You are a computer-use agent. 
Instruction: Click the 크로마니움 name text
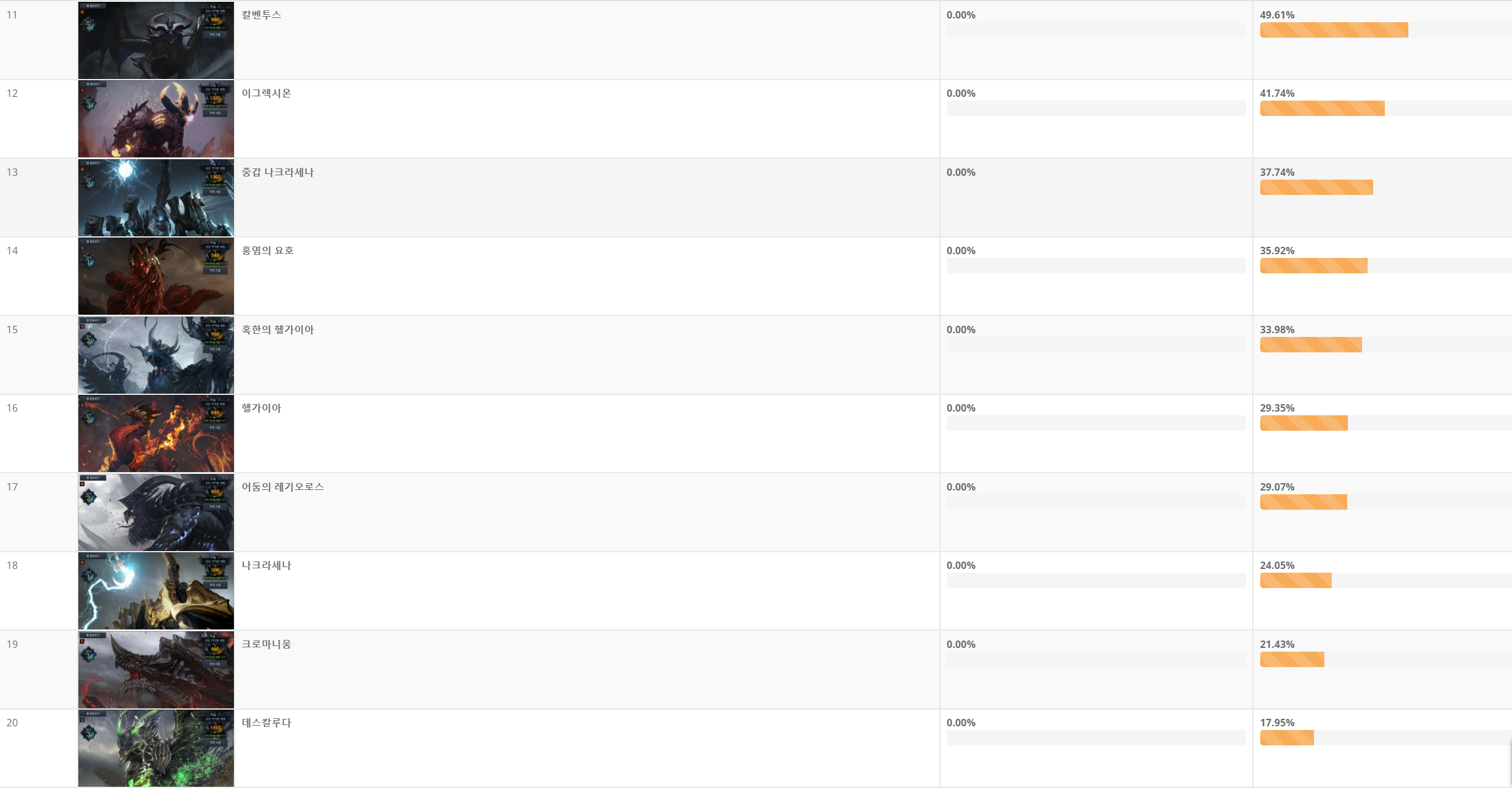click(266, 644)
